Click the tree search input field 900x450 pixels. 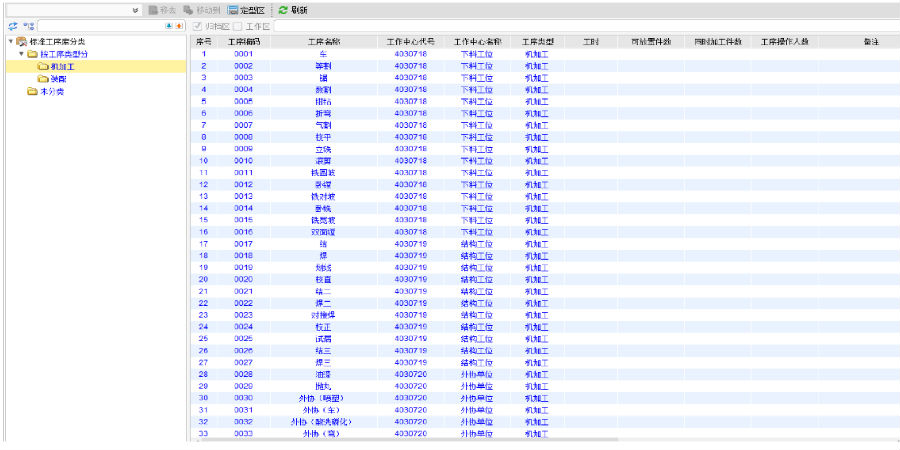[x=100, y=25]
